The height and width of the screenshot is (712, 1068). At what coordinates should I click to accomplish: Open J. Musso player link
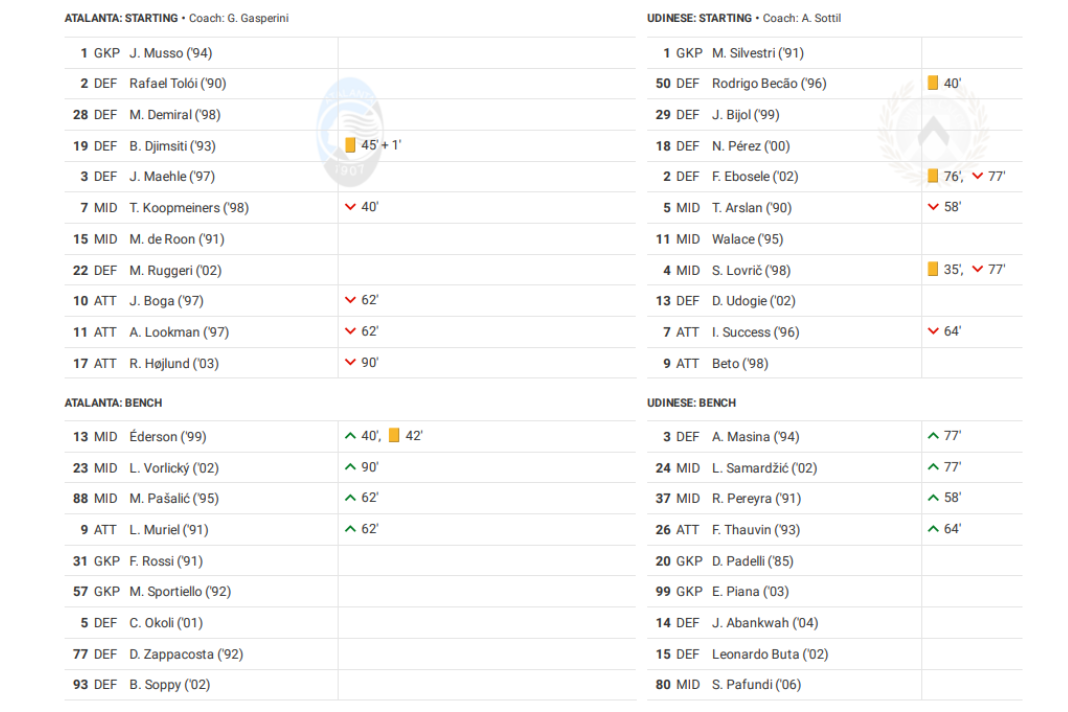pyautogui.click(x=170, y=53)
